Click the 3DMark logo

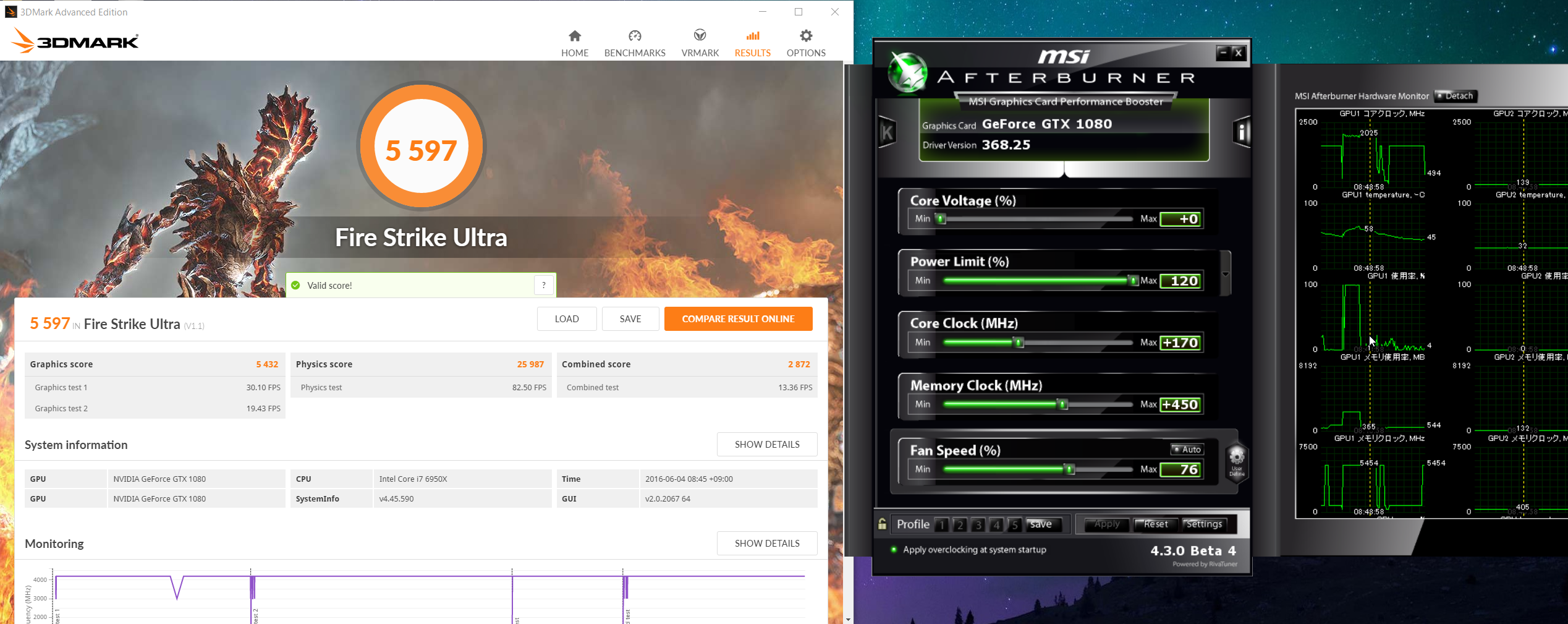pos(75,41)
